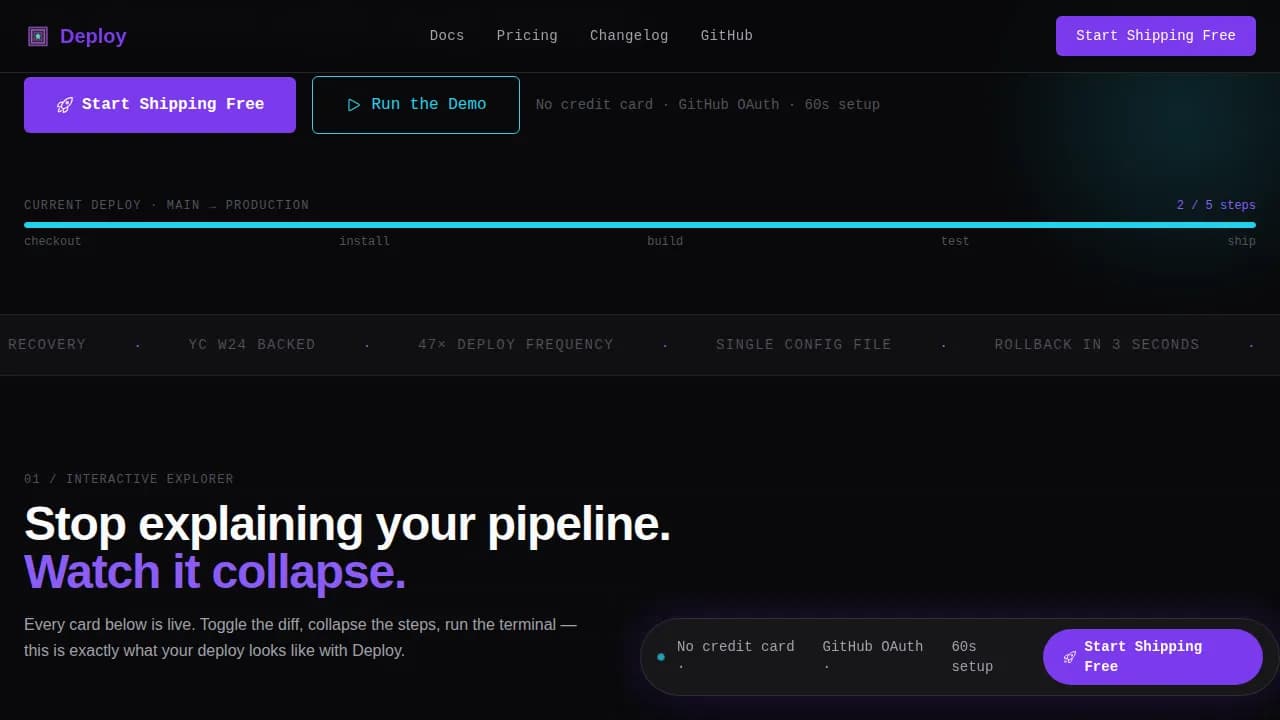Click rocket icon in hero shipping button
Screen dimensions: 1280x720
tap(65, 105)
